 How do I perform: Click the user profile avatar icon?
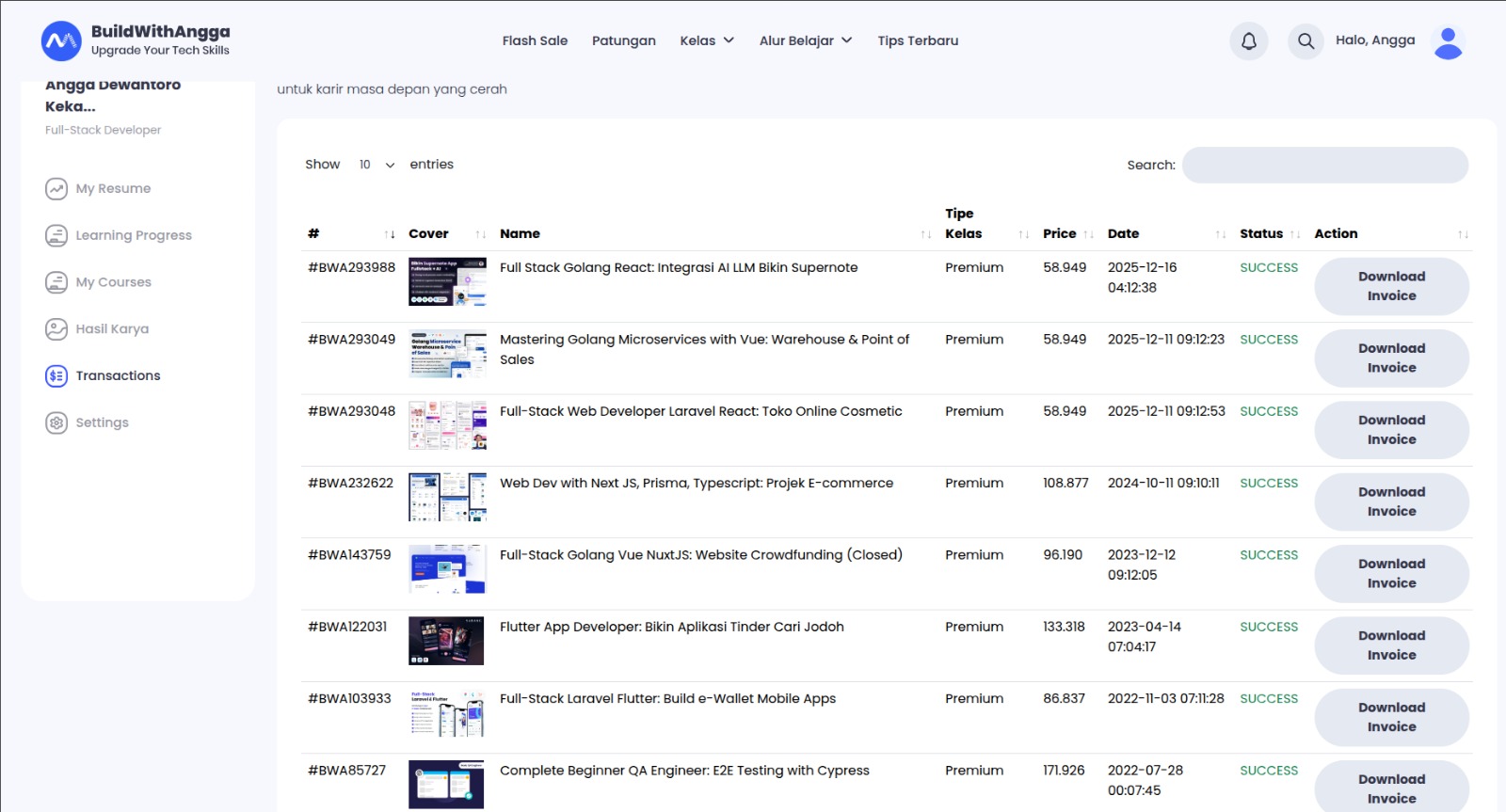1448,42
